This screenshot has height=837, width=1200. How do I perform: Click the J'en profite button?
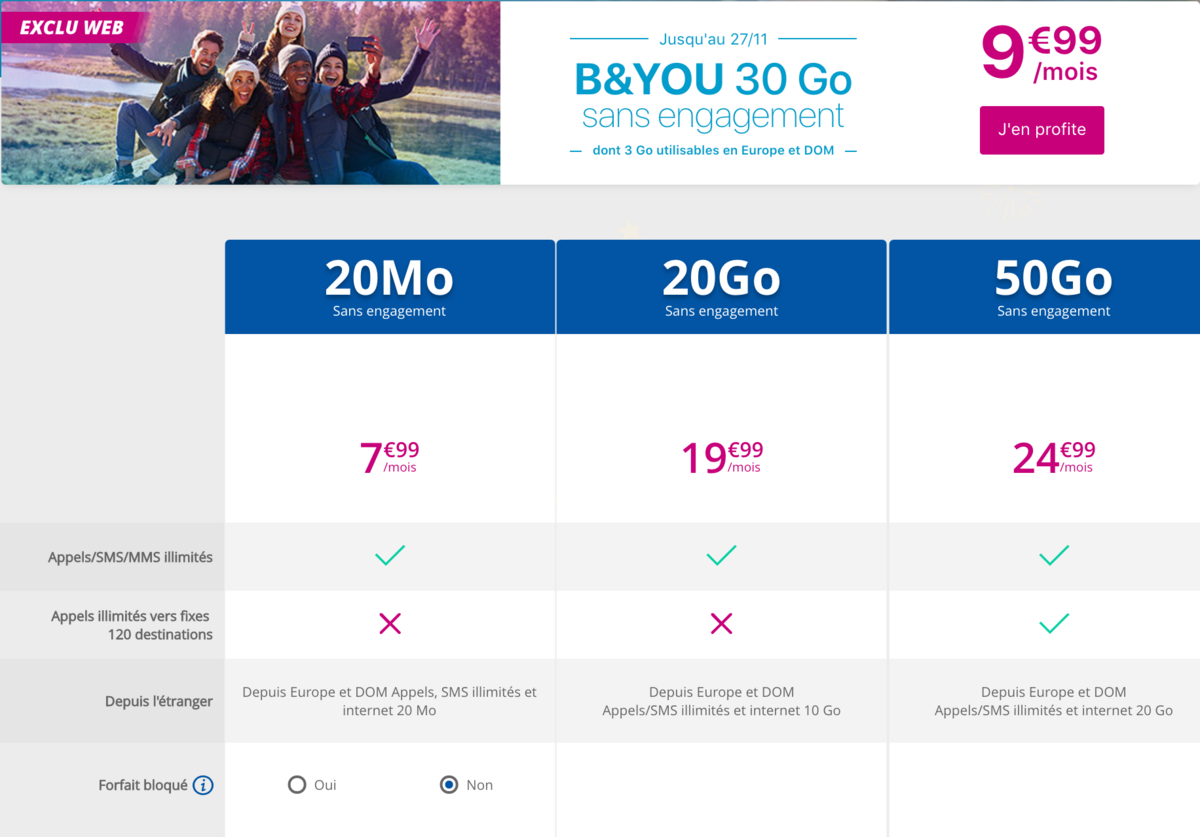click(1042, 130)
